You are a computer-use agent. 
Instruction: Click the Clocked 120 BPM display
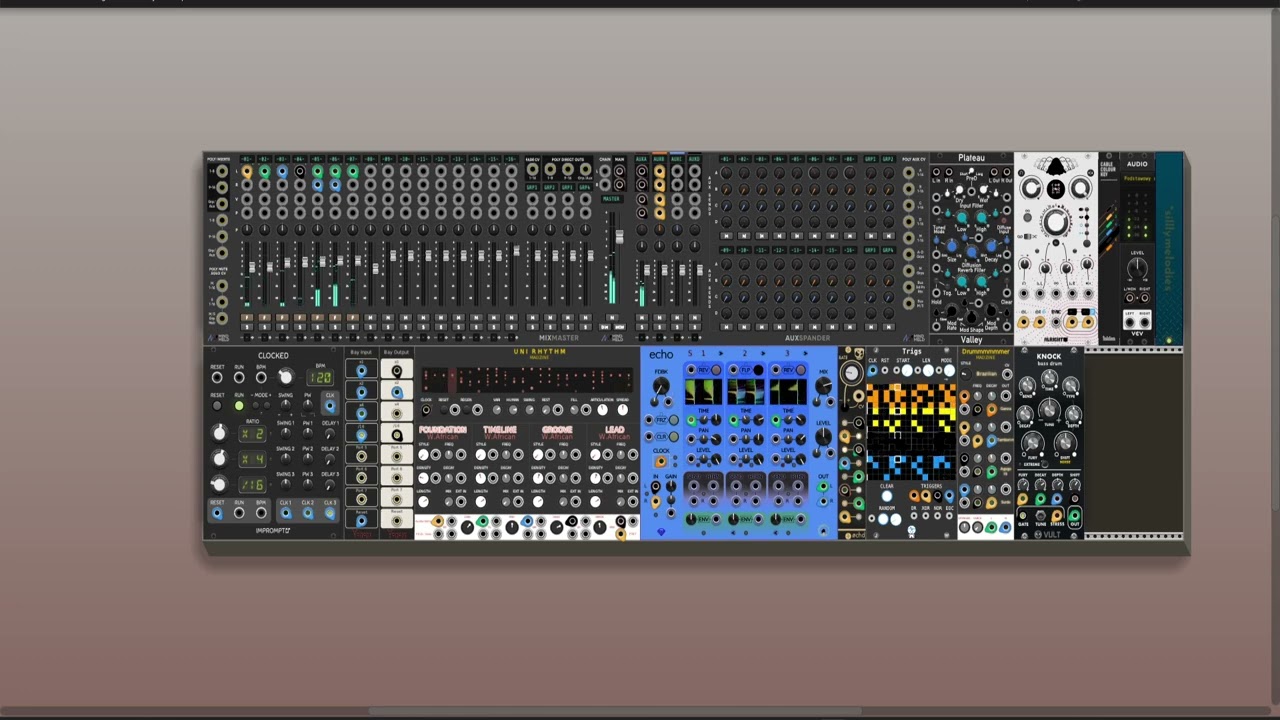pyautogui.click(x=320, y=378)
